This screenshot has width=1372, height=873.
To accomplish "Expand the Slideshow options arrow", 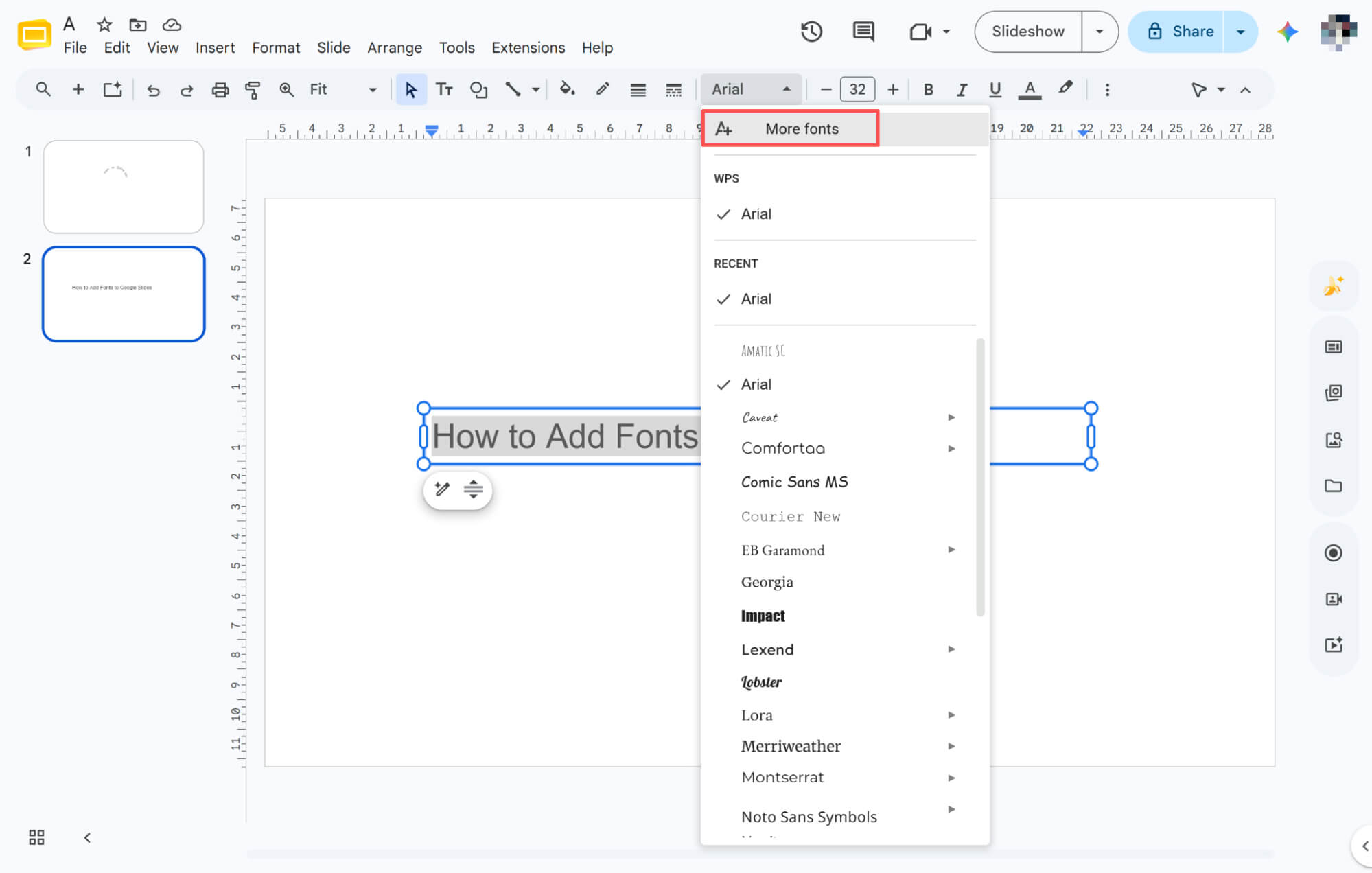I will tap(1100, 32).
